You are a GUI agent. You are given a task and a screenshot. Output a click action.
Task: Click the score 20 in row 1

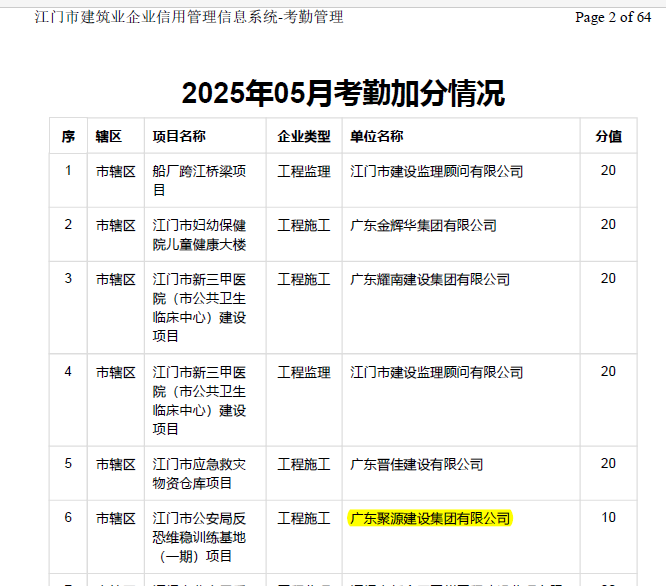point(608,171)
